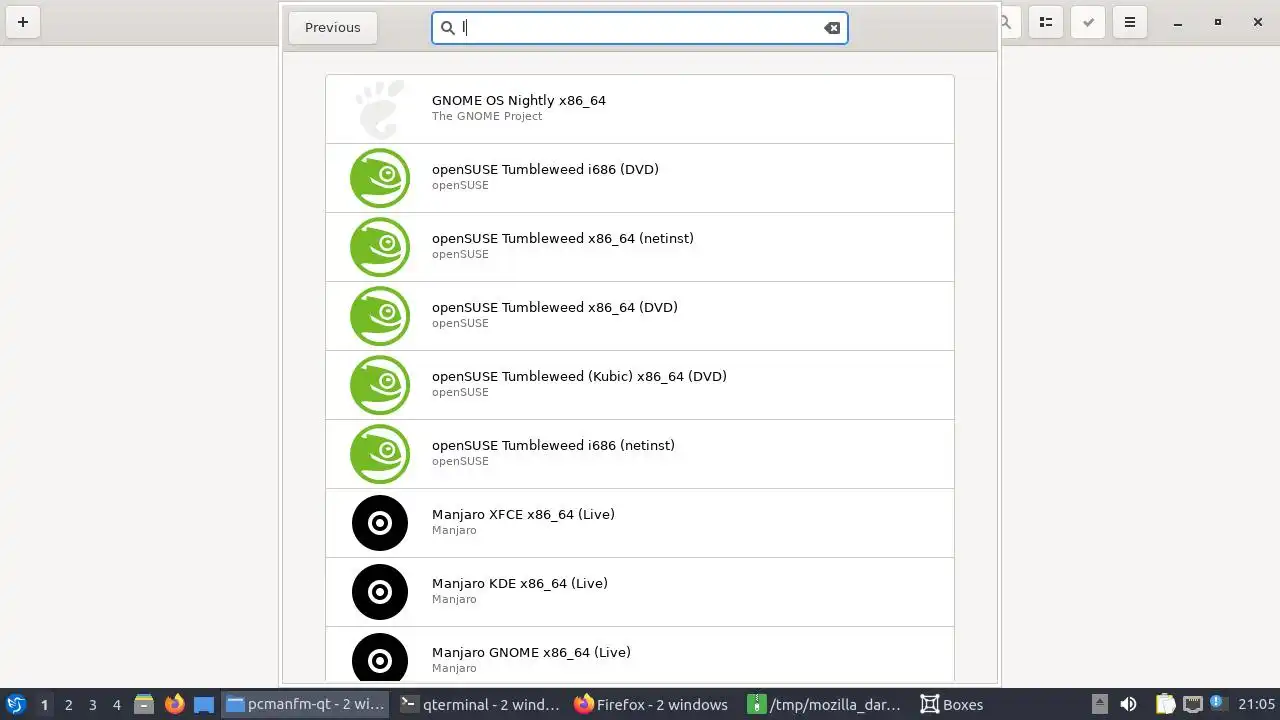1280x720 pixels.
Task: Open update notifier tray icon
Action: 1217,704
